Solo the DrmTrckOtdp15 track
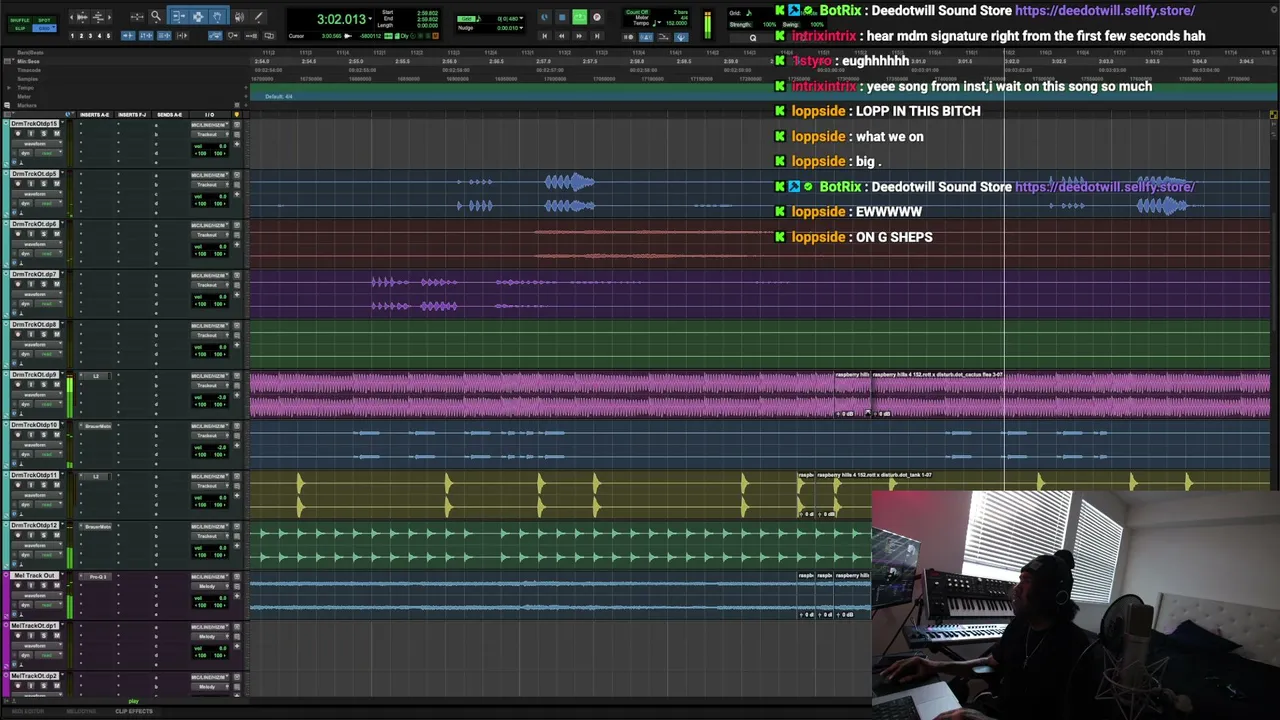Screen dimensions: 1280x720 tap(44, 133)
